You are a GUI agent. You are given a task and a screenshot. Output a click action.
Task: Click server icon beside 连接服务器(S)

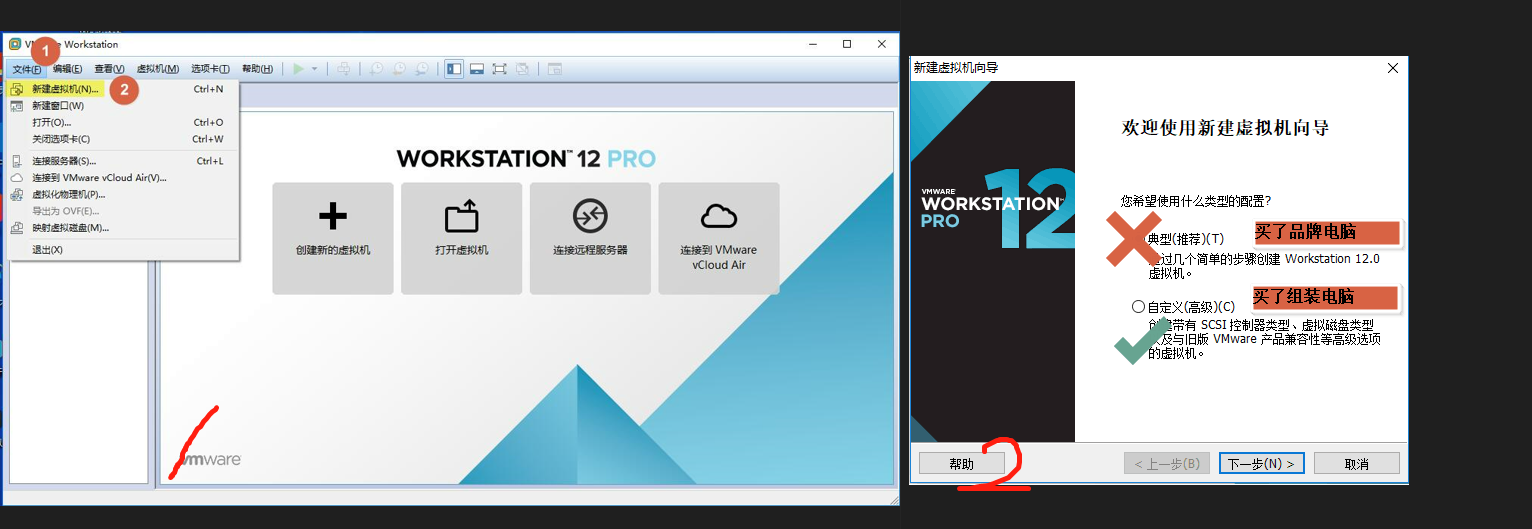(x=17, y=161)
